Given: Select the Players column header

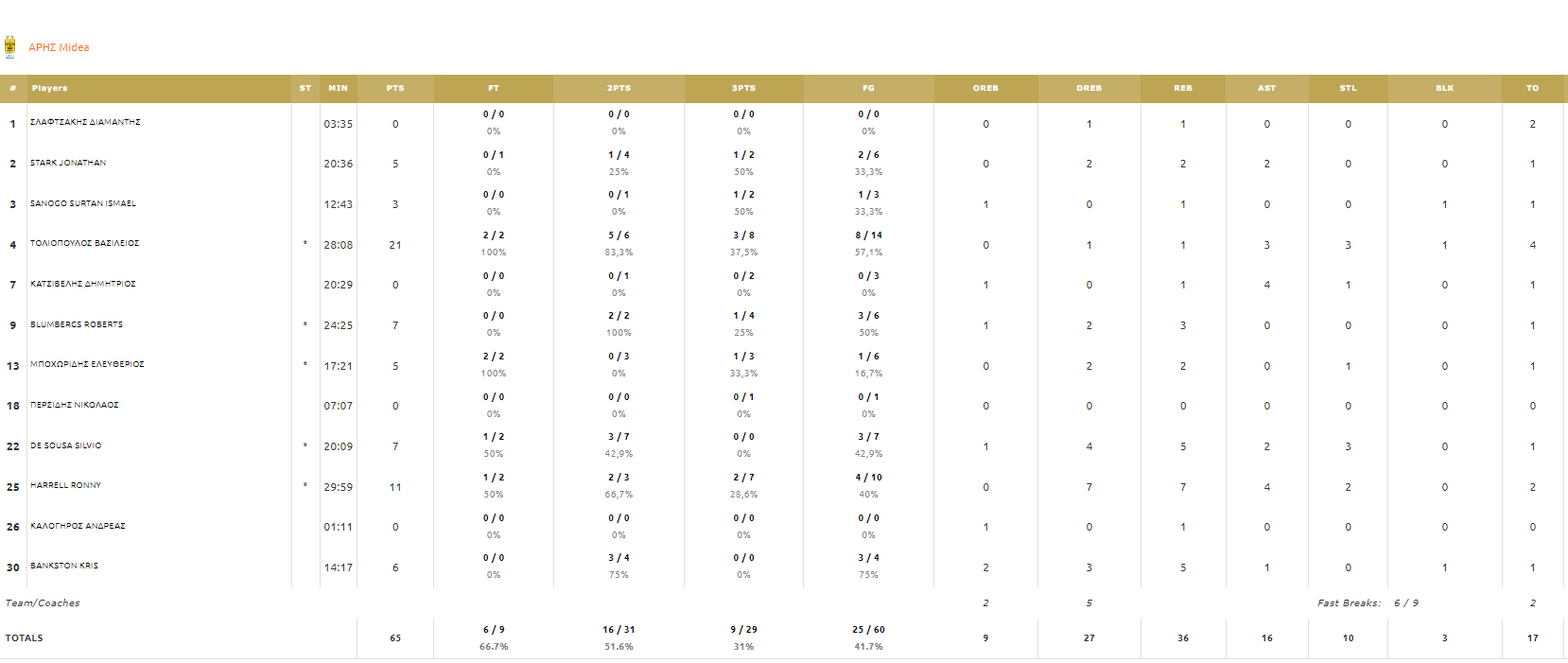Looking at the screenshot, I should [x=49, y=88].
